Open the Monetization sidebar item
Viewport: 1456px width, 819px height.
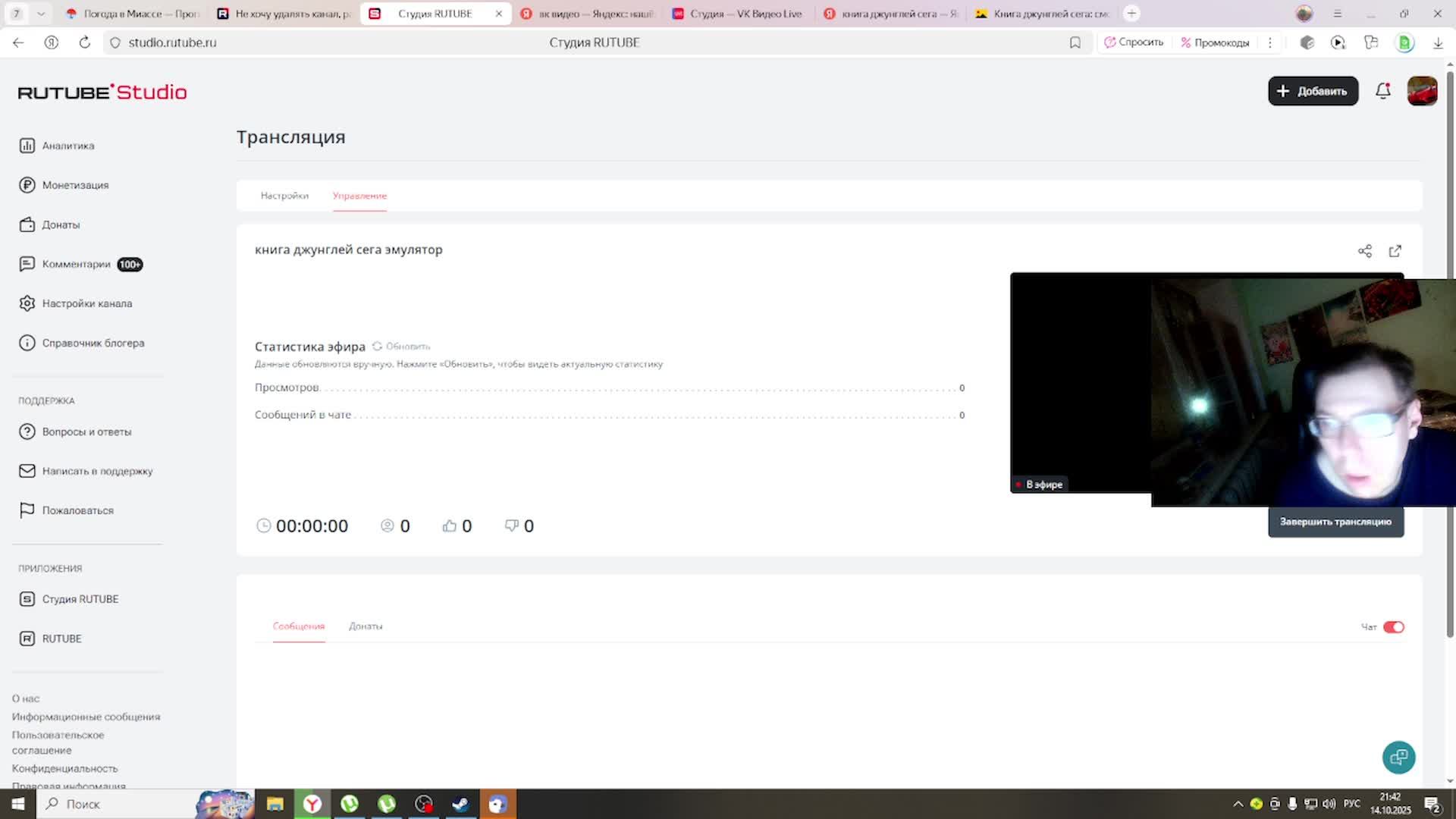pos(74,185)
